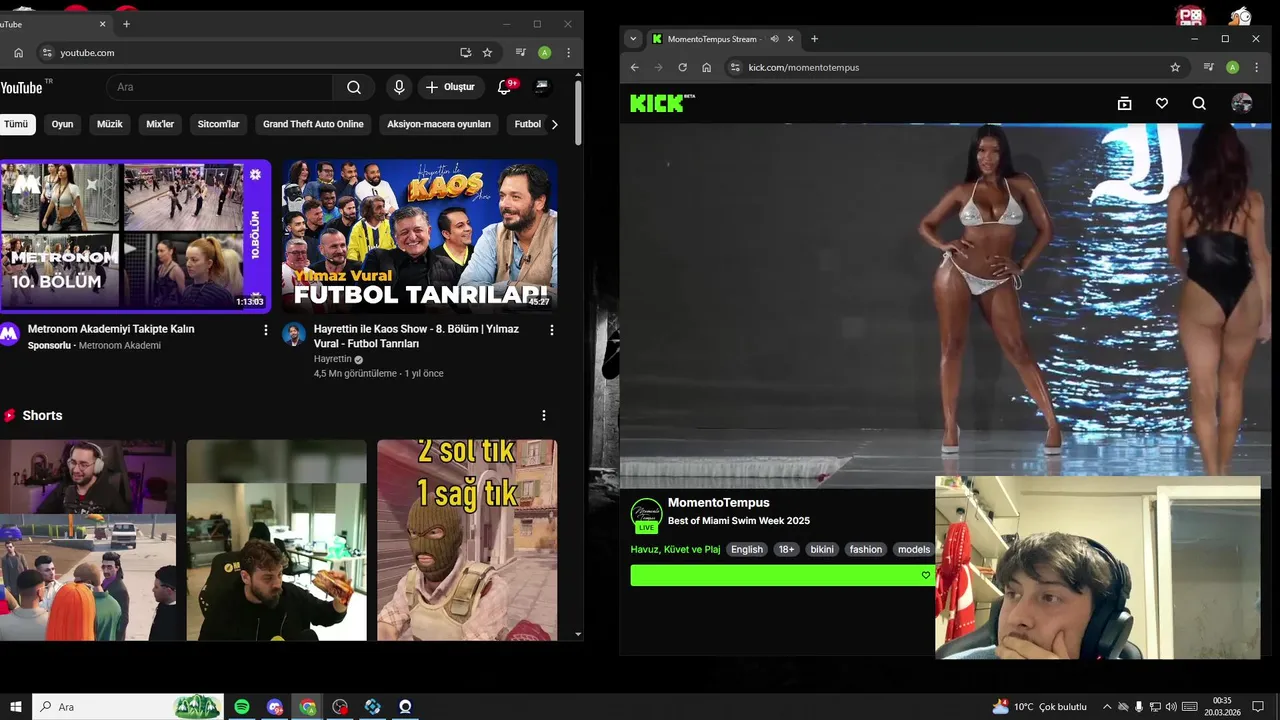Open options menu for Metronom Akademi video
The image size is (1280, 720).
coord(265,330)
